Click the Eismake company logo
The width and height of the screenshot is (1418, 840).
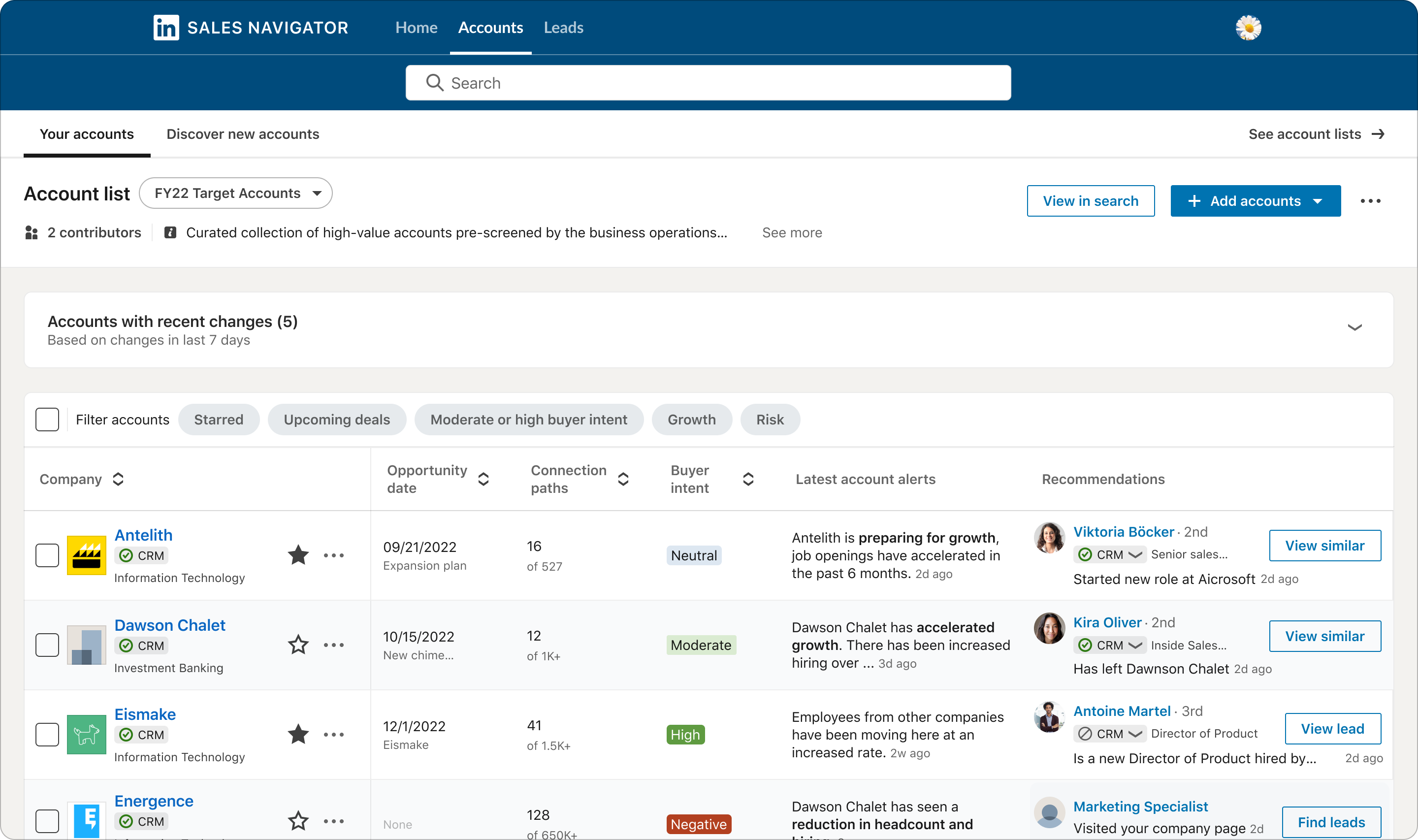pos(87,734)
